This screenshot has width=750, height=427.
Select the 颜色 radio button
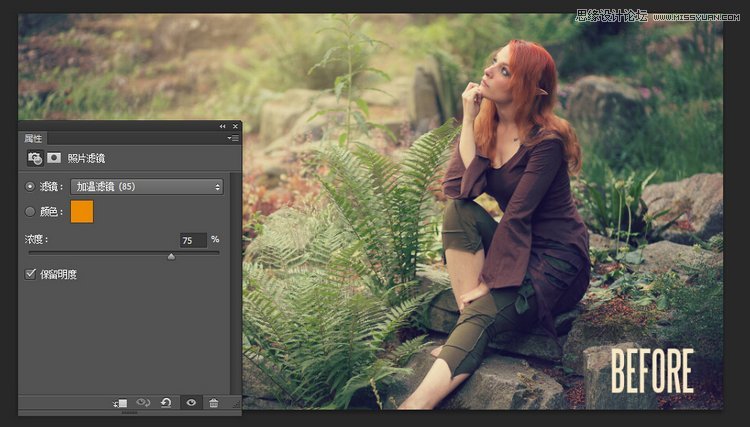(x=30, y=211)
